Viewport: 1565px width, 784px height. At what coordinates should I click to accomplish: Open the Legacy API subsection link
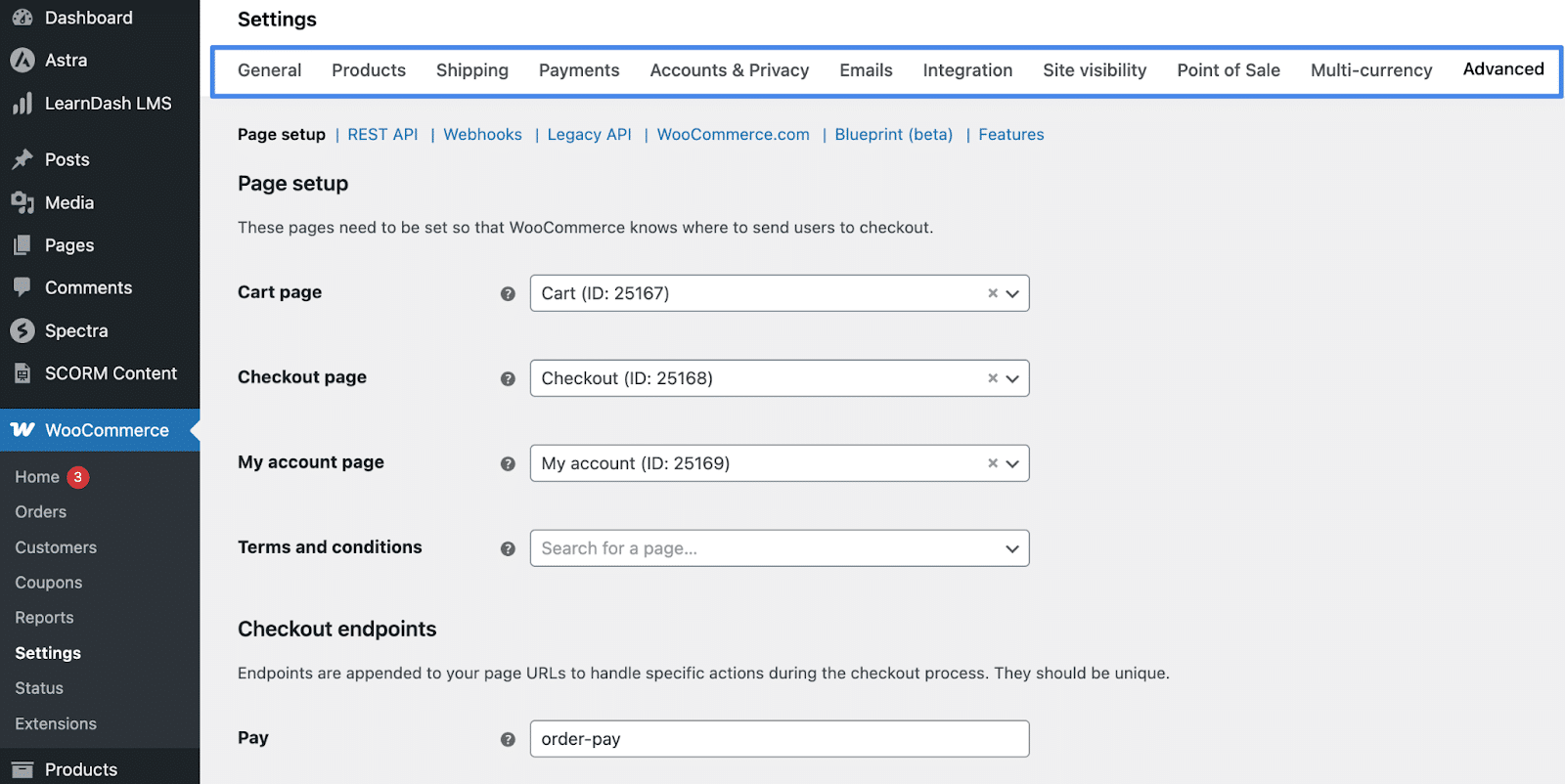[x=589, y=135]
